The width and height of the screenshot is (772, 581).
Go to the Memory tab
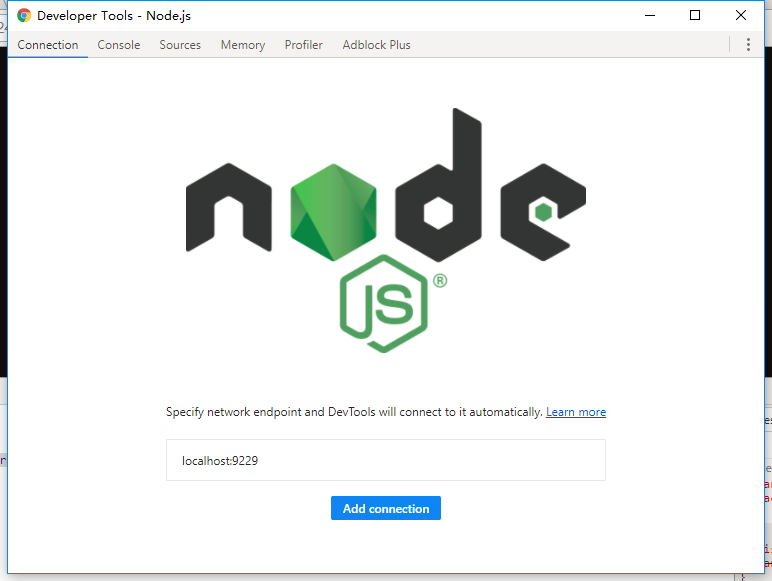pos(243,45)
